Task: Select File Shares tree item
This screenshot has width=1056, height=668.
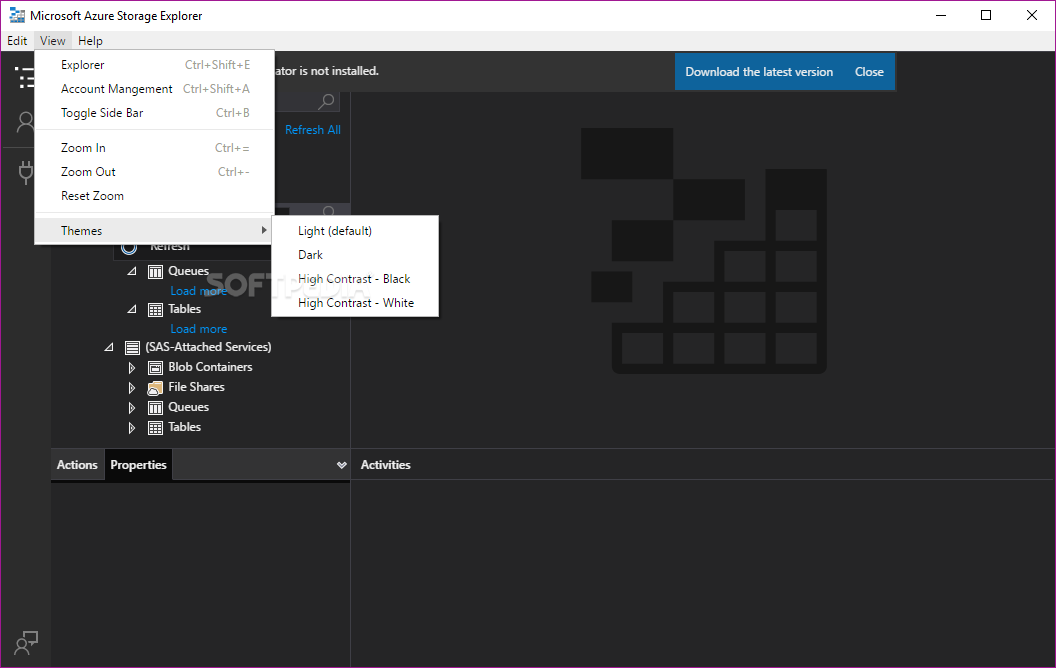Action: click(x=196, y=387)
